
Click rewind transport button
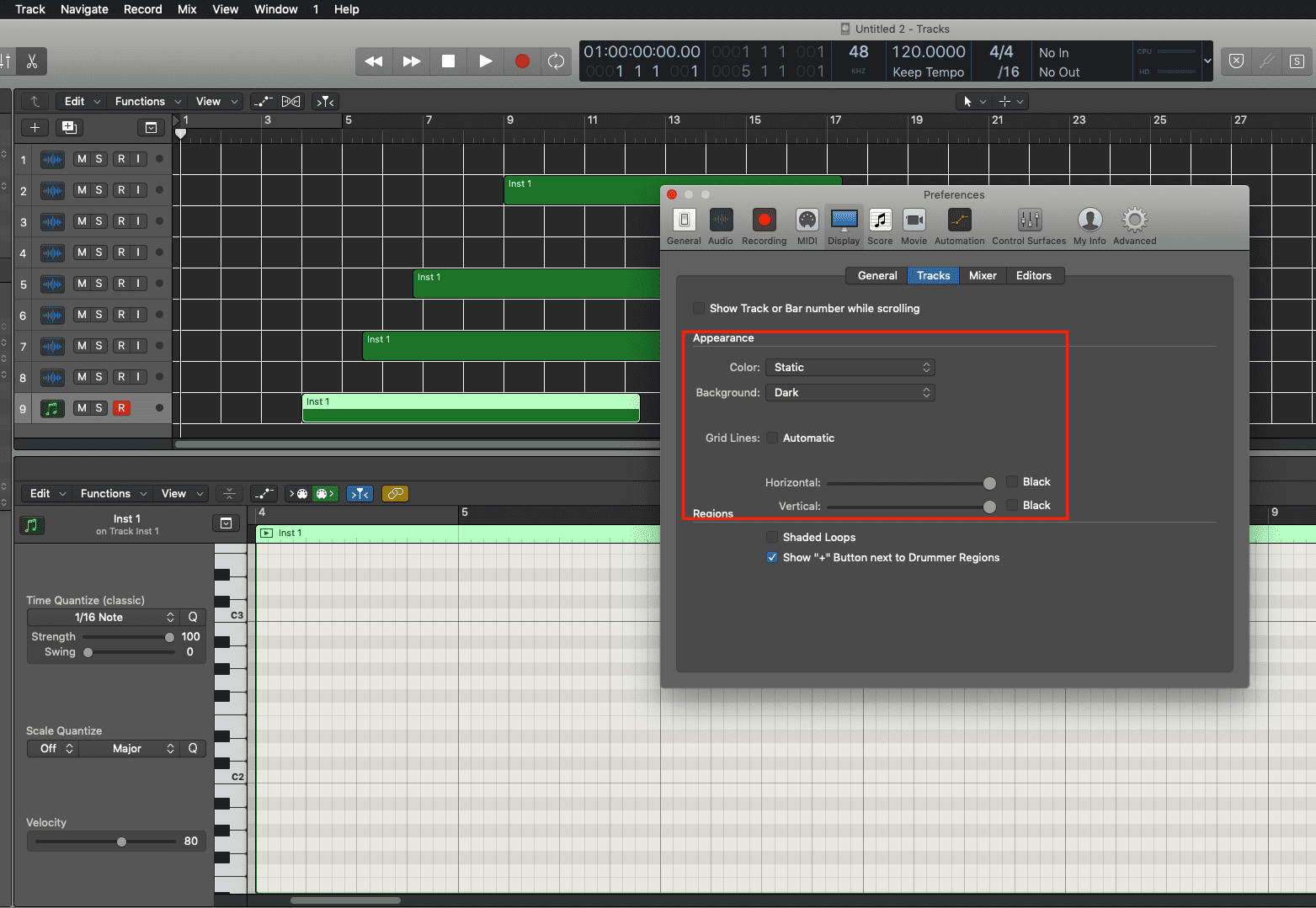(x=374, y=61)
